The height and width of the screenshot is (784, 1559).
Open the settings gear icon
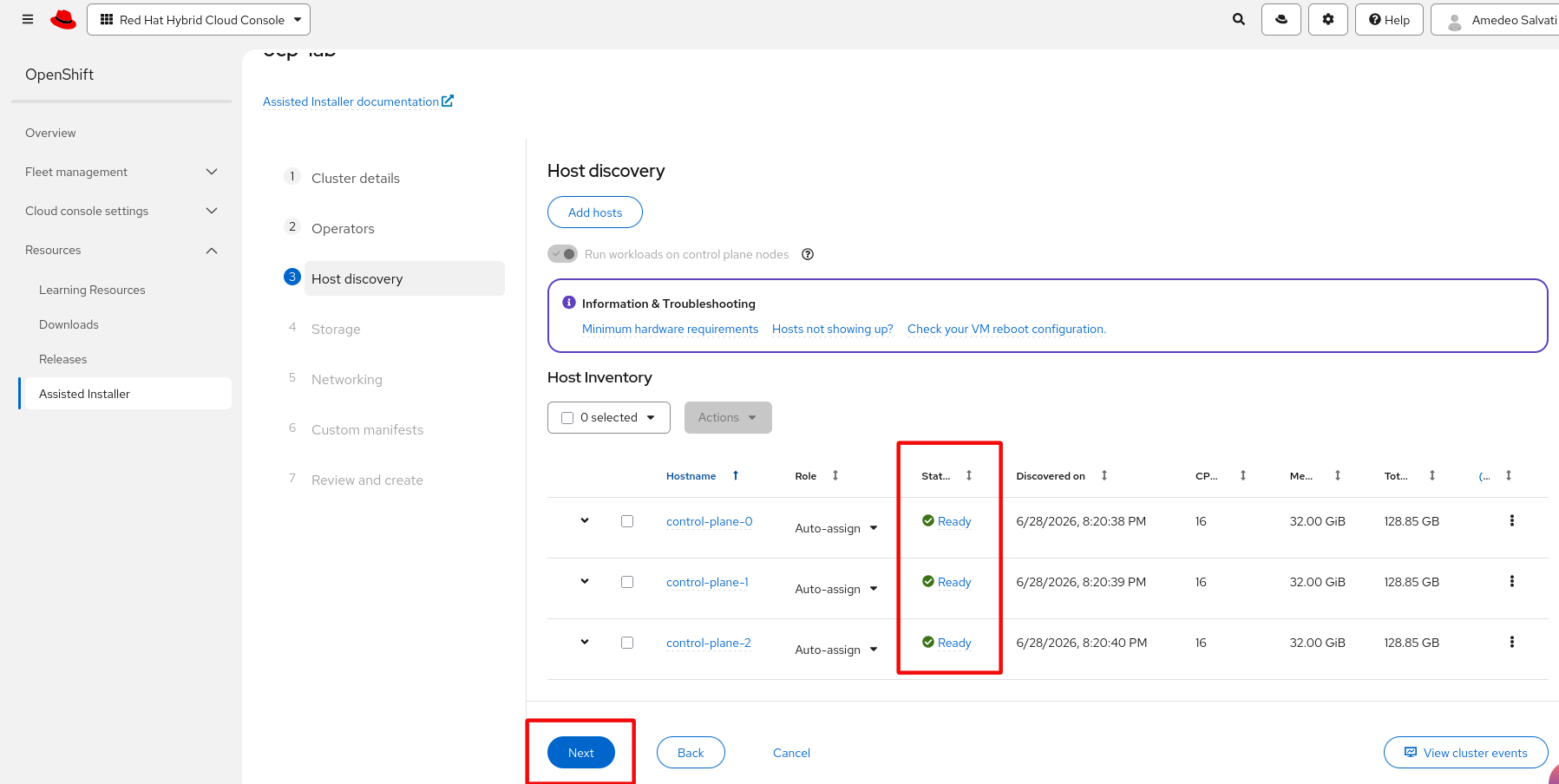click(1328, 19)
